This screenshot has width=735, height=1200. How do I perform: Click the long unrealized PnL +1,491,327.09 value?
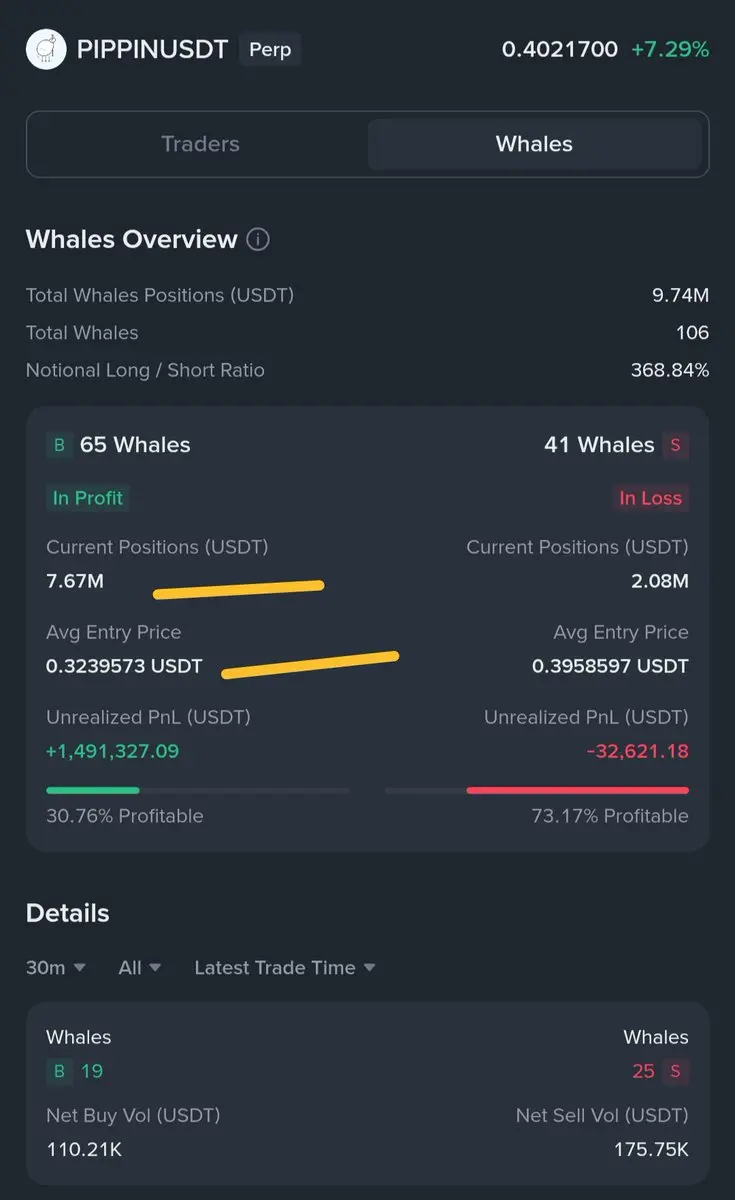pyautogui.click(x=113, y=751)
